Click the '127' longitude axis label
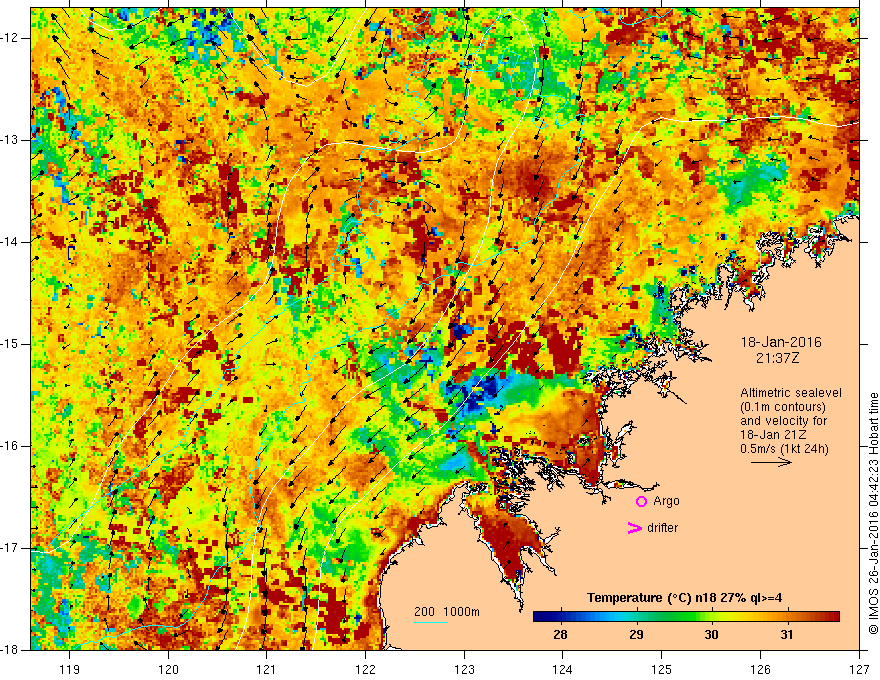This screenshot has height=680, width=880. coord(859,669)
